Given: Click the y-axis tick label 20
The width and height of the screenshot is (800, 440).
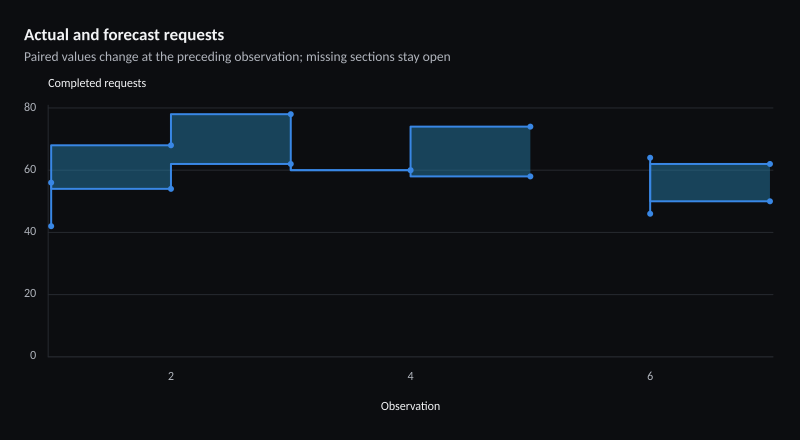Looking at the screenshot, I should coord(30,294).
